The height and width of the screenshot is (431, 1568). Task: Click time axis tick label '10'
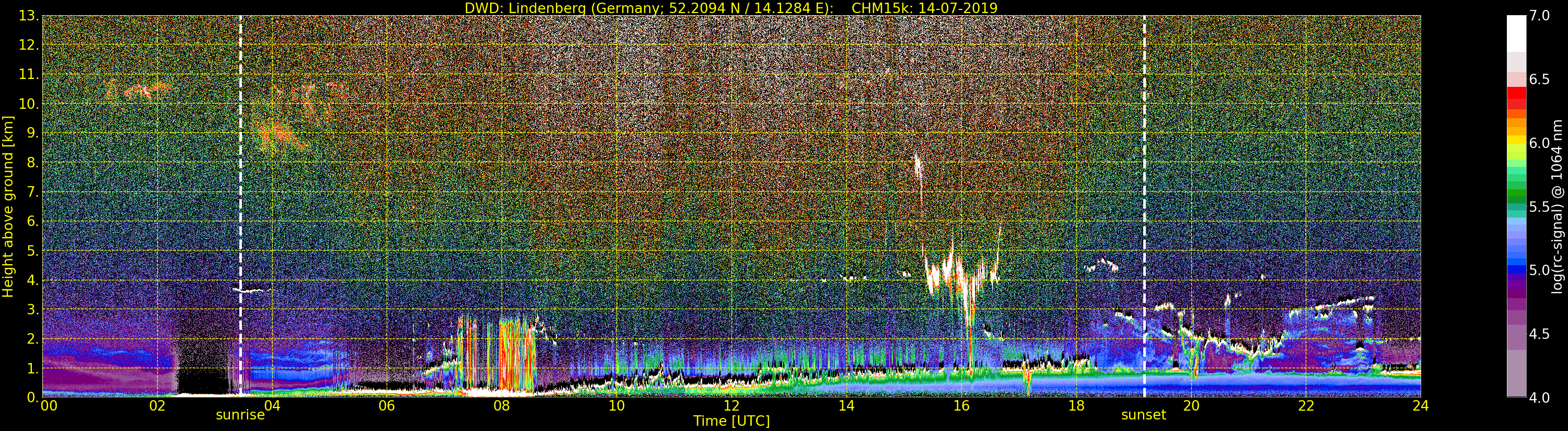[x=617, y=406]
